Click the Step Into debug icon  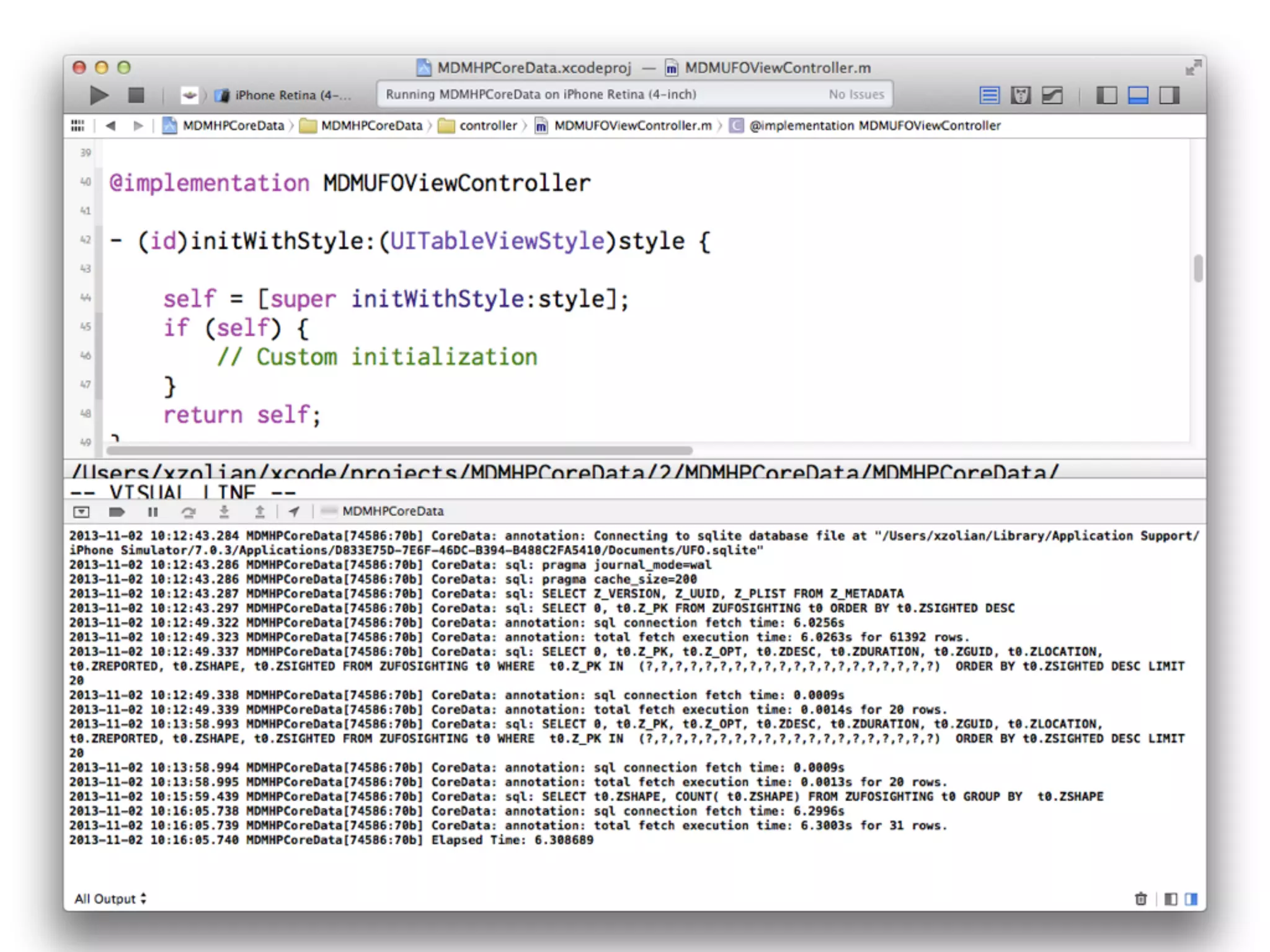point(224,511)
